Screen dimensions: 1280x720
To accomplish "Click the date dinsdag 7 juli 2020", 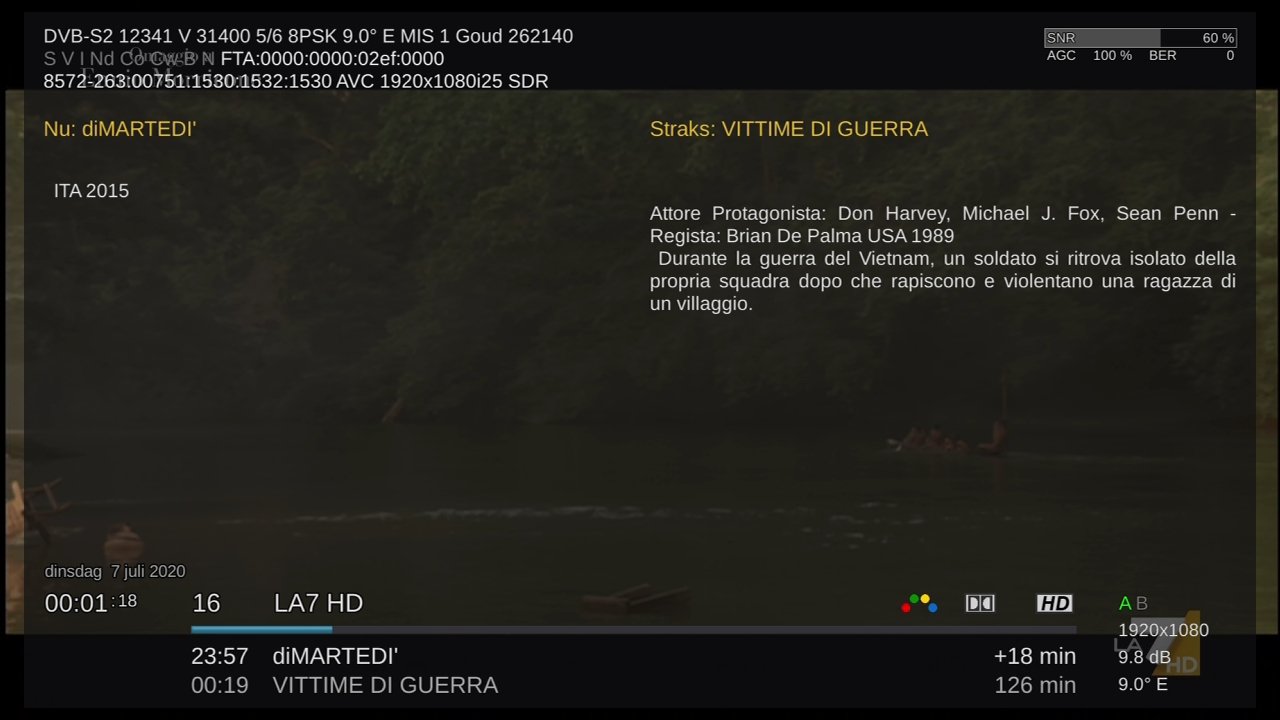I will (115, 572).
